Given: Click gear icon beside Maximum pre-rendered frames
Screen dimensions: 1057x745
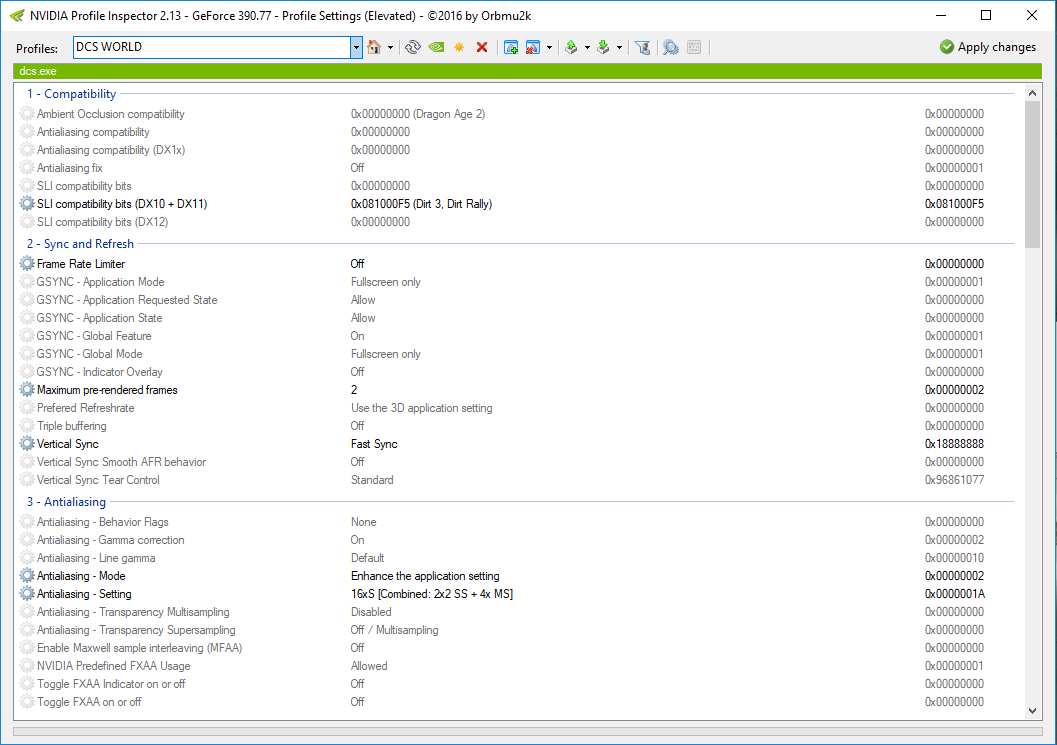Looking at the screenshot, I should click(27, 390).
